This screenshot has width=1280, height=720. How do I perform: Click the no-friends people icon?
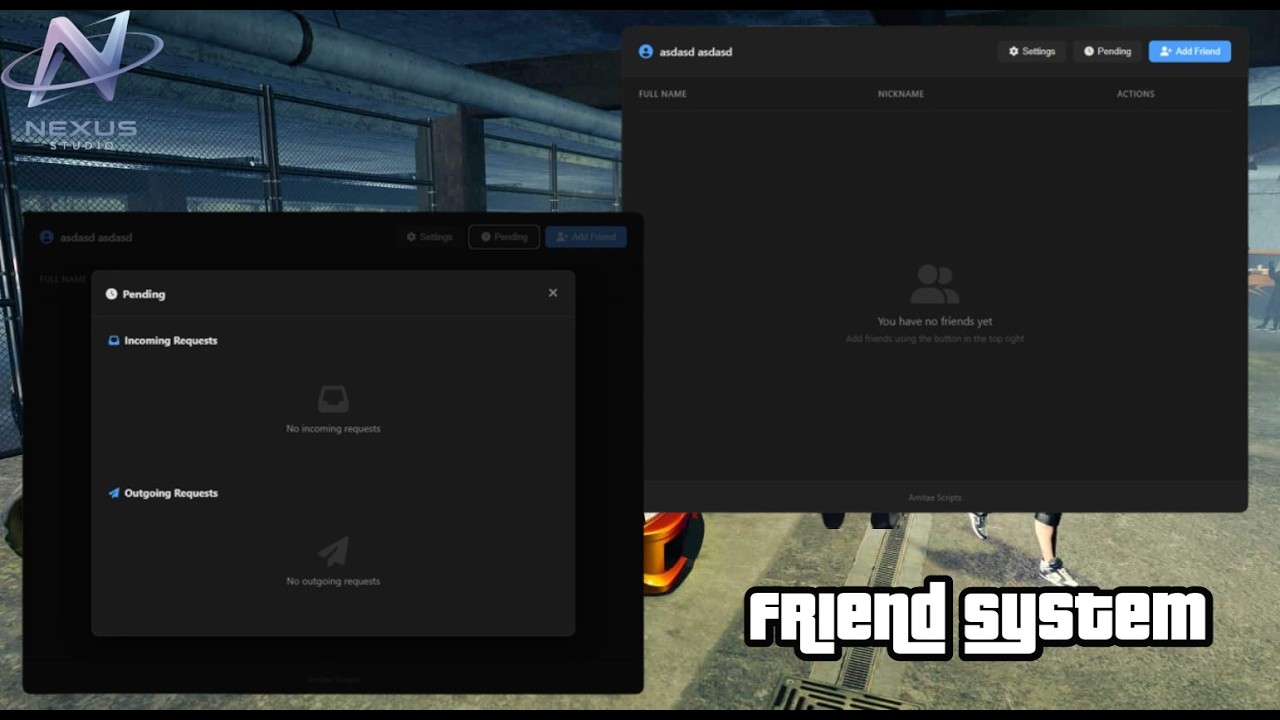point(935,284)
